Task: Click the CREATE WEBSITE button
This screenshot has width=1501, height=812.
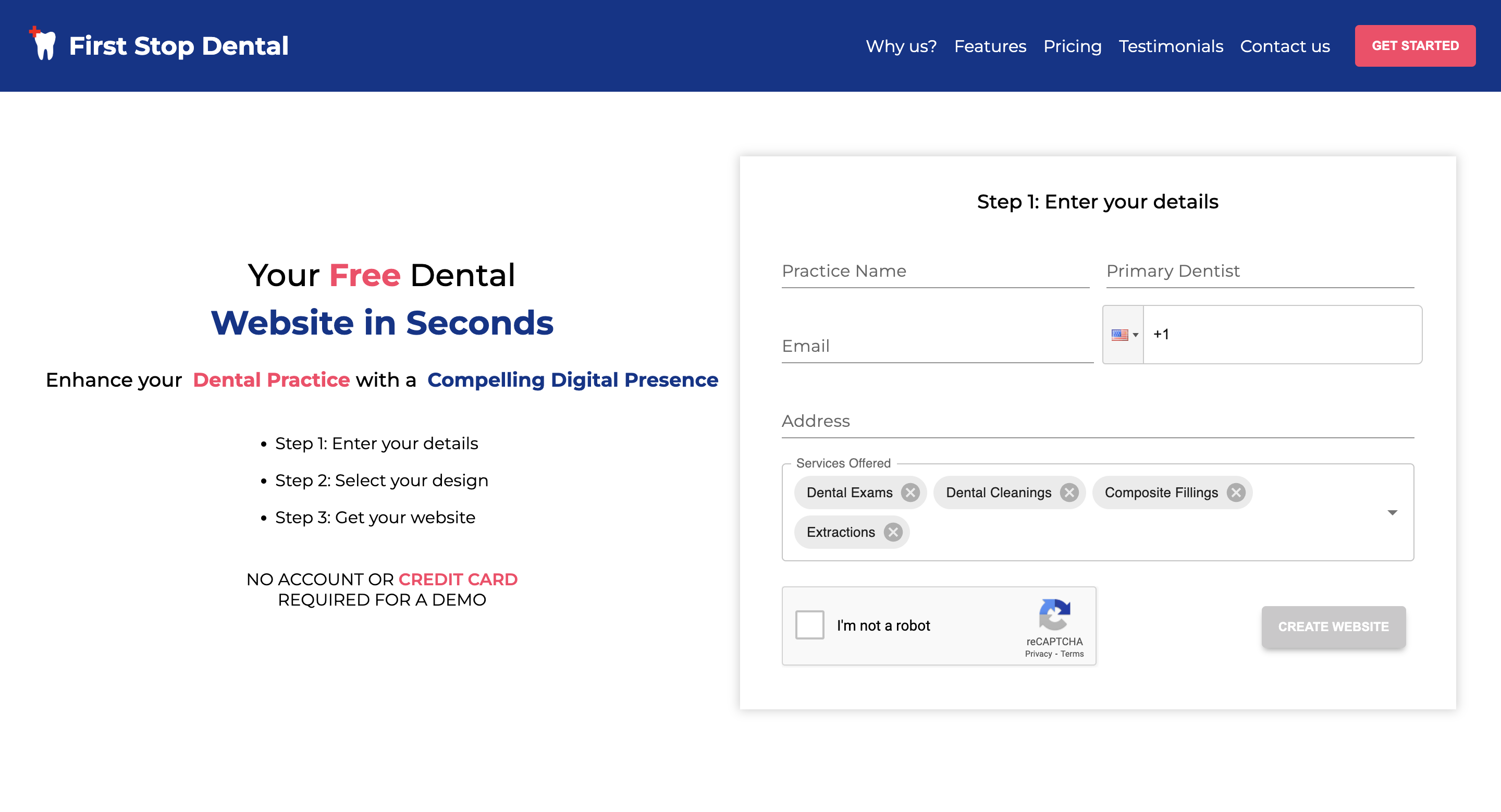Action: click(1333, 627)
